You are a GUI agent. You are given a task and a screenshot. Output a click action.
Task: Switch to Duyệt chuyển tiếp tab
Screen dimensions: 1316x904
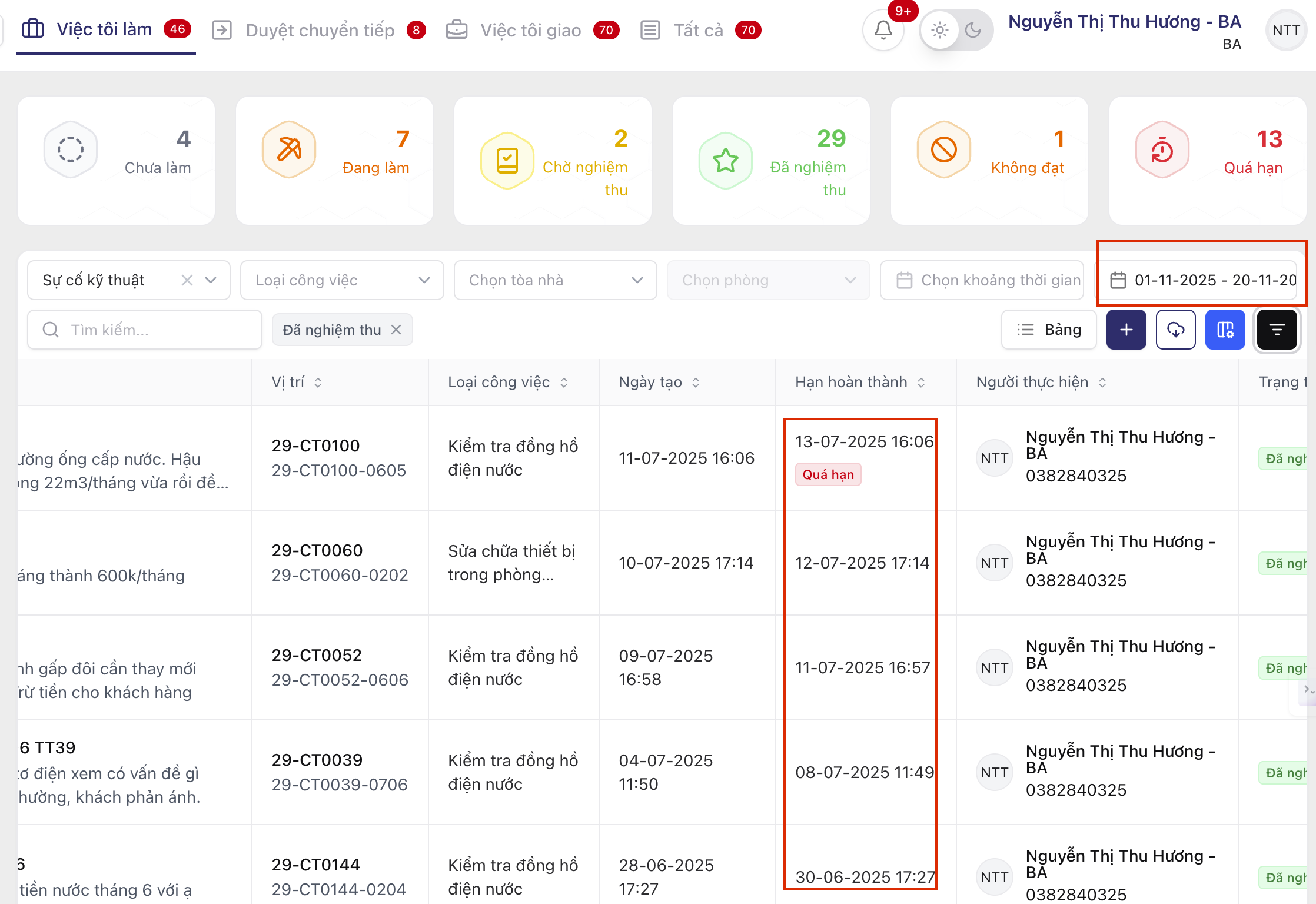click(x=320, y=30)
